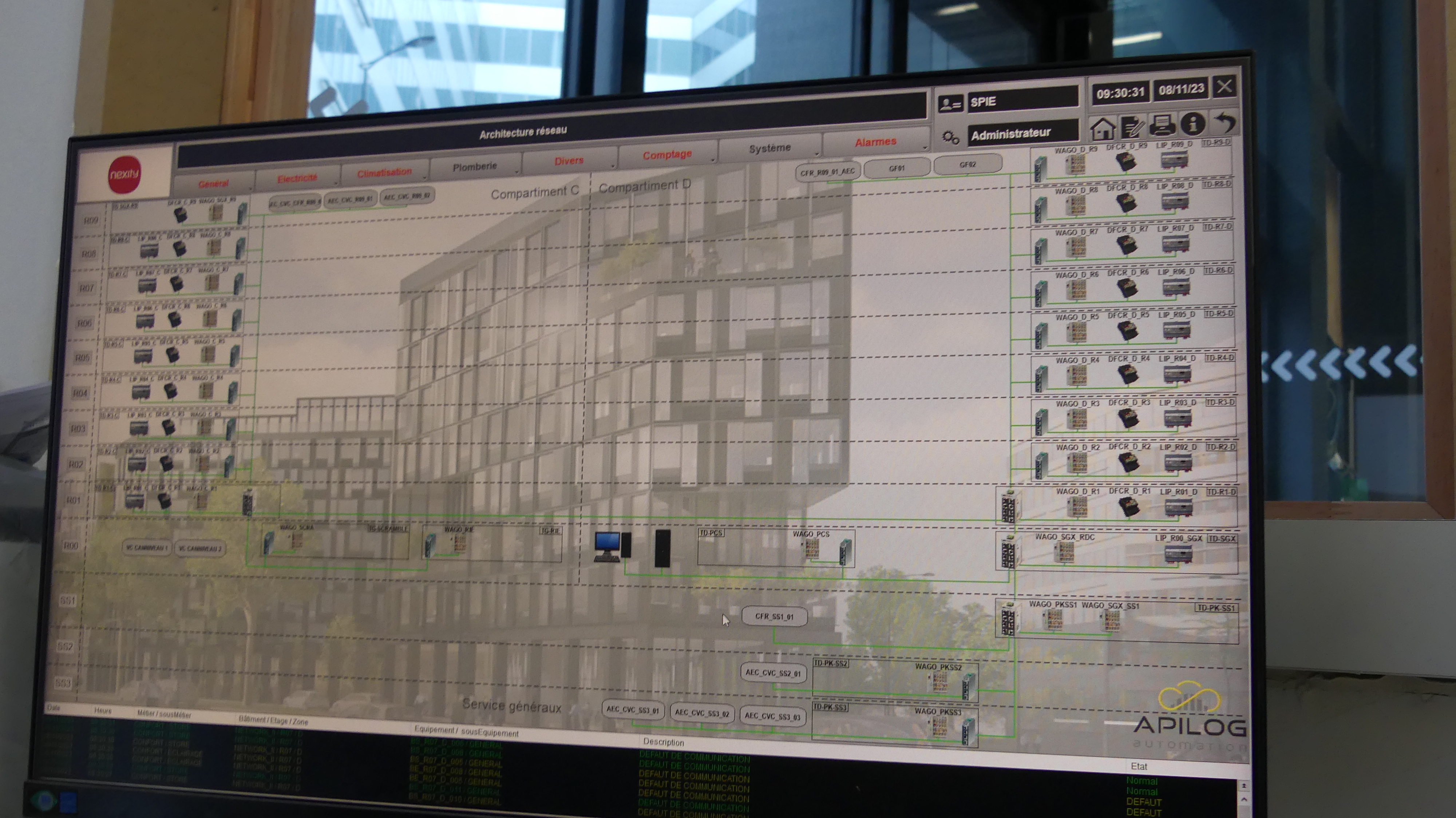
Task: Click the printer icon
Action: pos(1162,125)
